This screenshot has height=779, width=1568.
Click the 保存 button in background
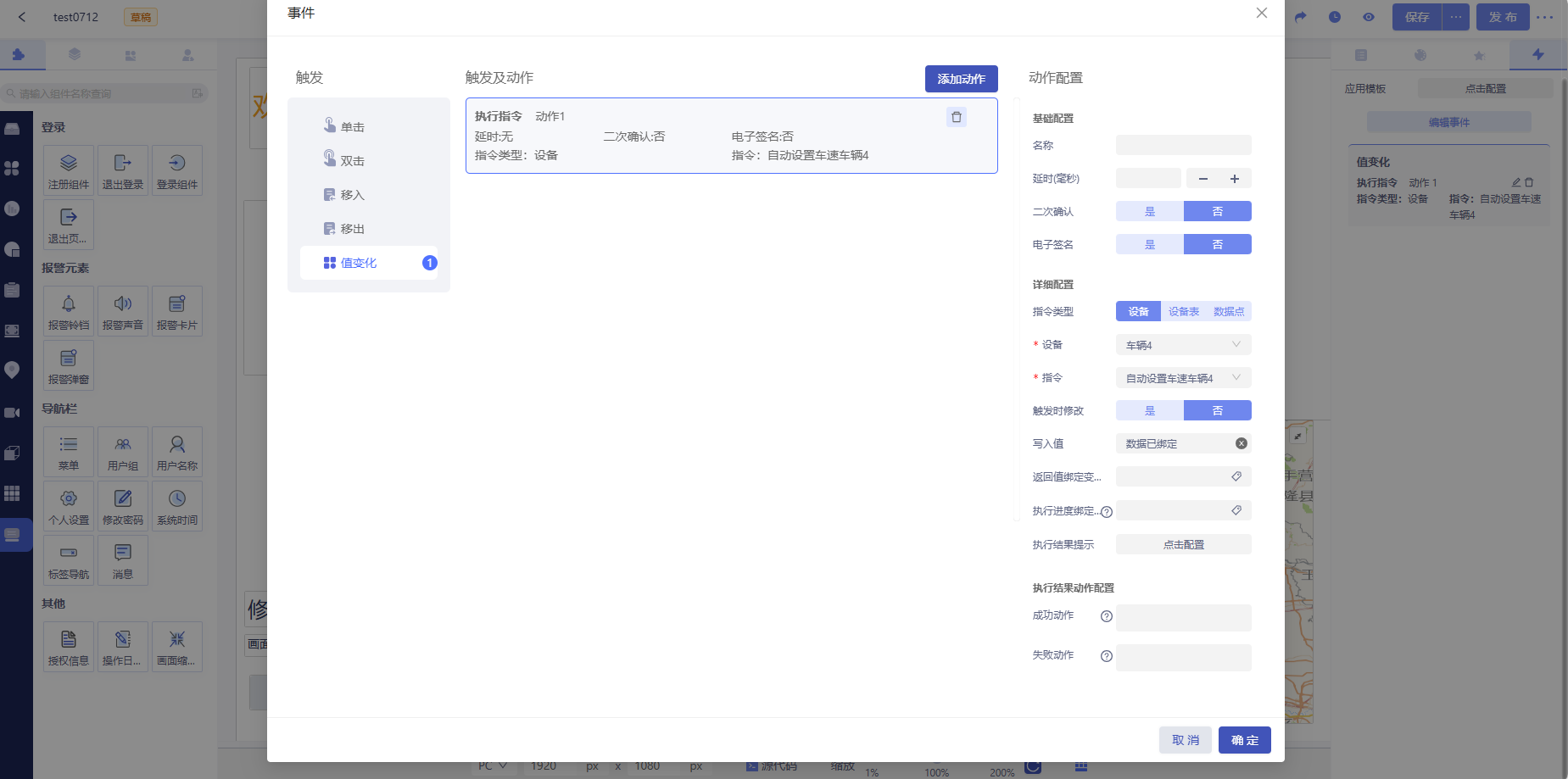tap(1416, 17)
